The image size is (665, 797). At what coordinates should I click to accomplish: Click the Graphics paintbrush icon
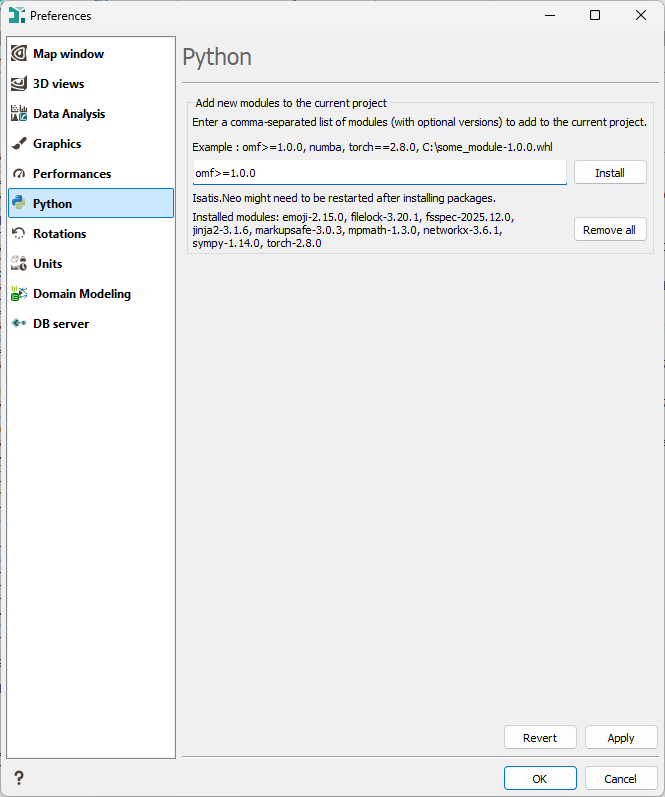tap(18, 144)
